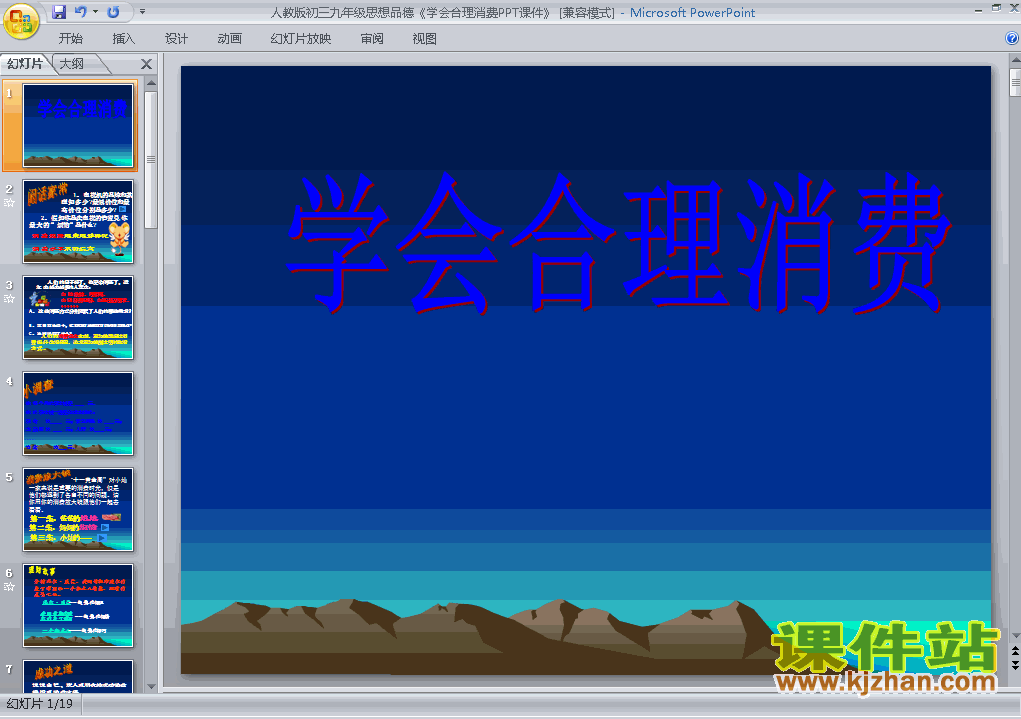
Task: Select slide 5 thumbnail
Action: point(78,509)
